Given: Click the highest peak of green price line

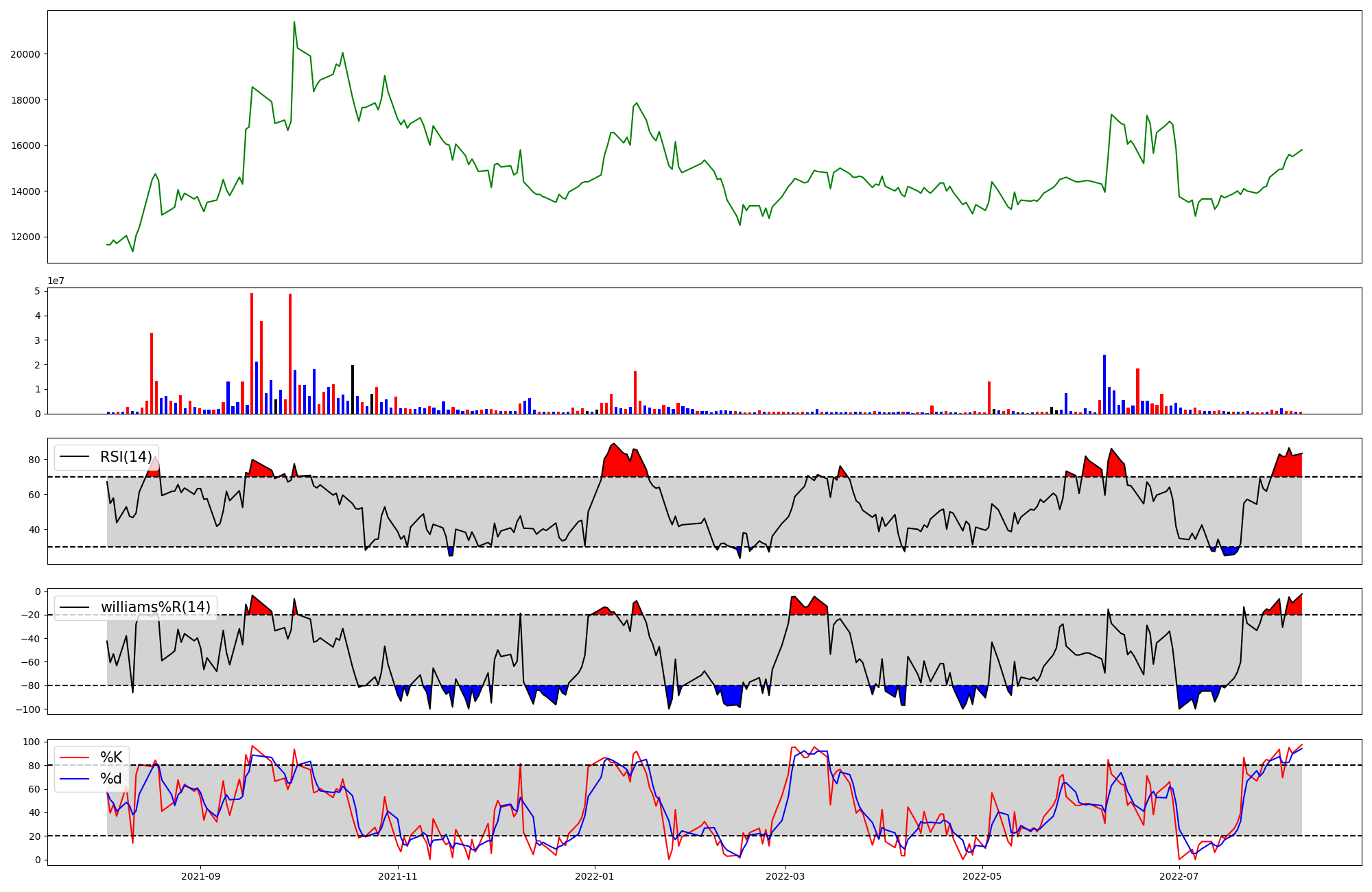Looking at the screenshot, I should click(294, 23).
